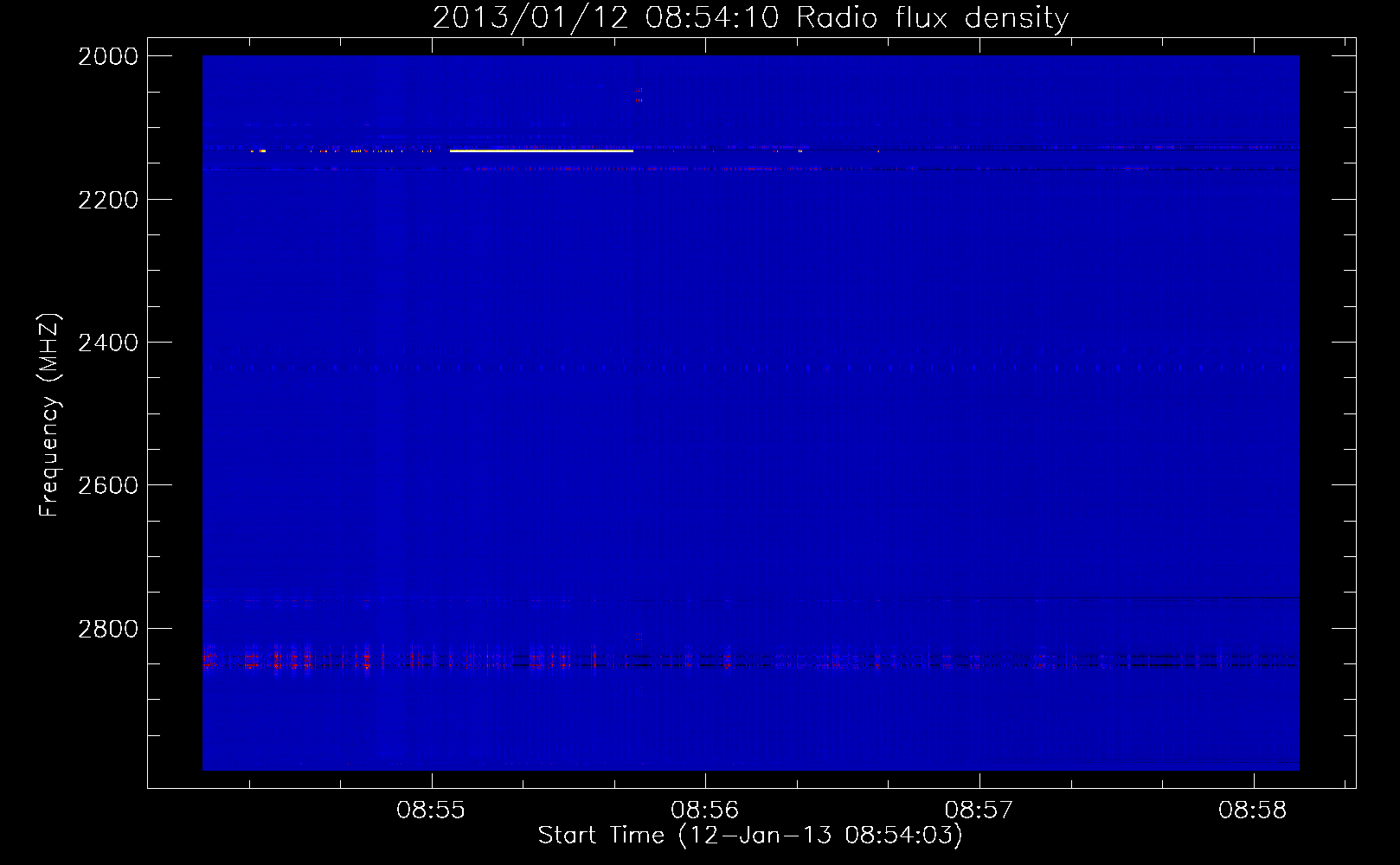1400x865 pixels.
Task: Click the 08:58 time tick label
Action: 1253,811
